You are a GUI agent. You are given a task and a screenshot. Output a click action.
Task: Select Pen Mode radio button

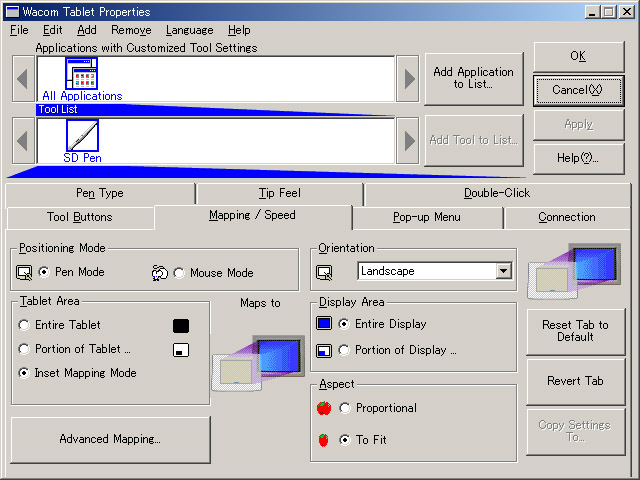(44, 272)
